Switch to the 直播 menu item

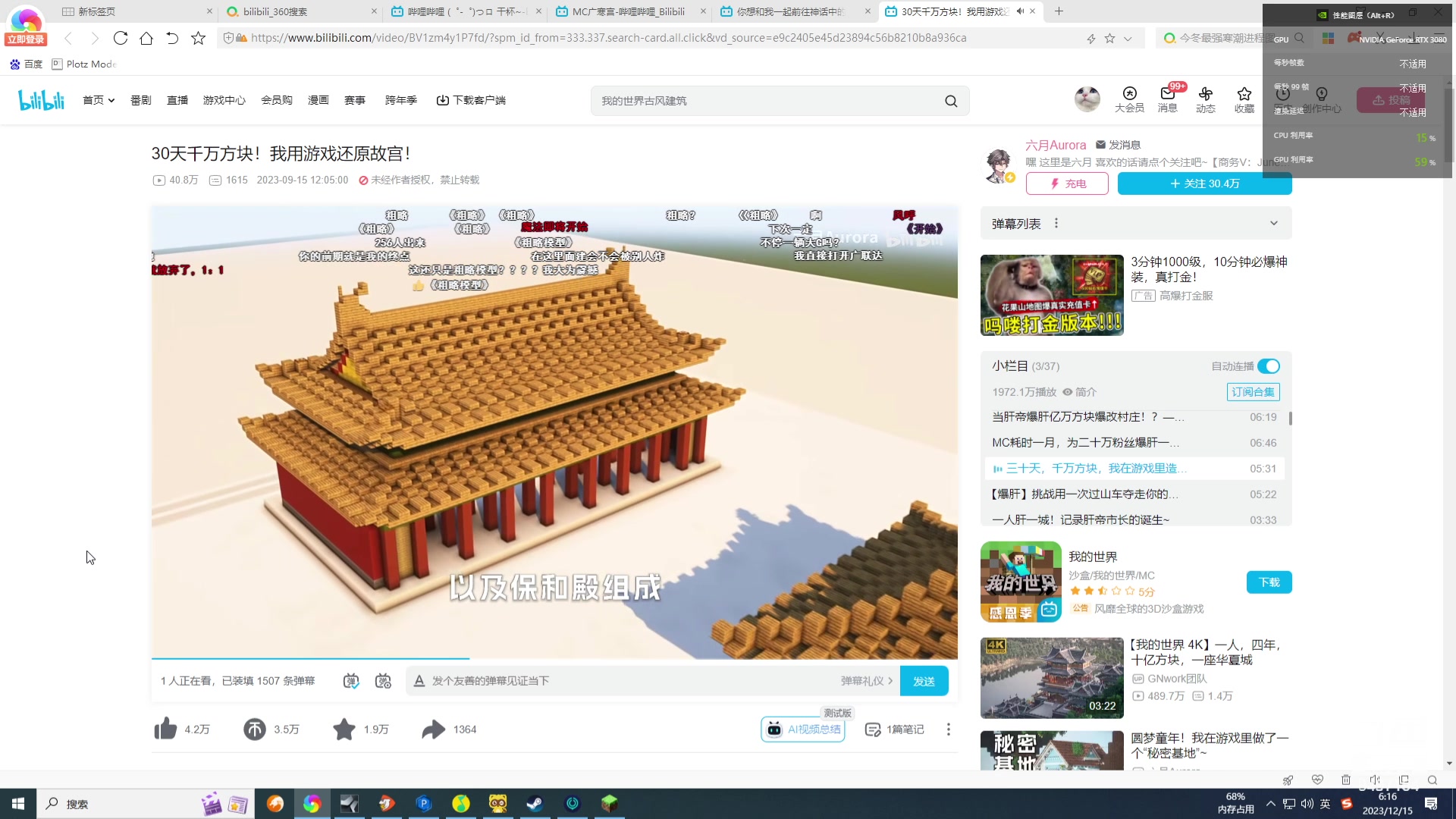click(x=177, y=99)
